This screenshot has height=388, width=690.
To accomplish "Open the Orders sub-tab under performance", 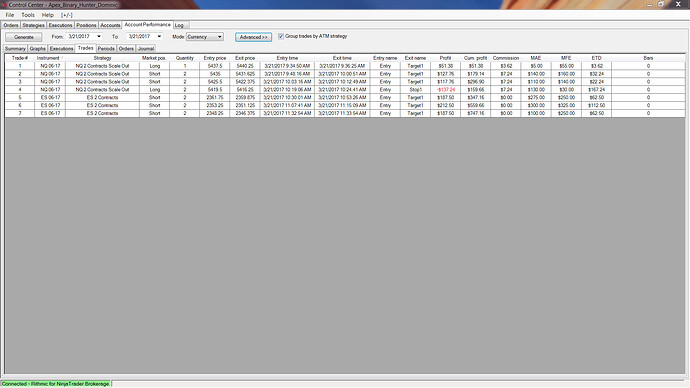I will [126, 49].
